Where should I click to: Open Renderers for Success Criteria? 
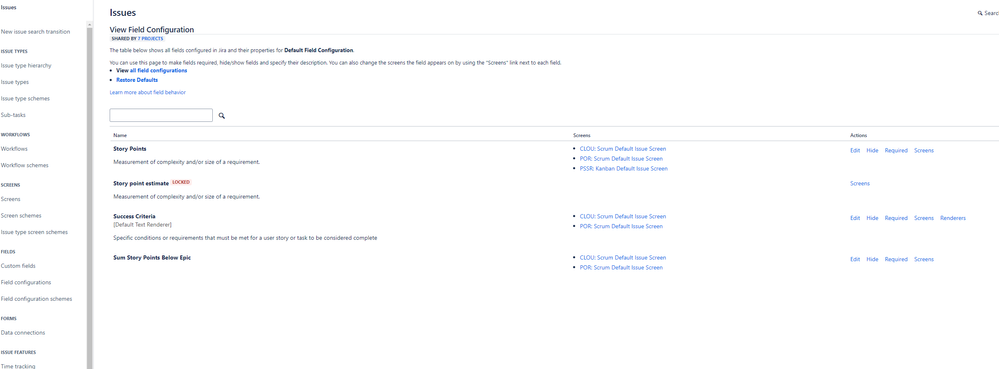pos(953,218)
